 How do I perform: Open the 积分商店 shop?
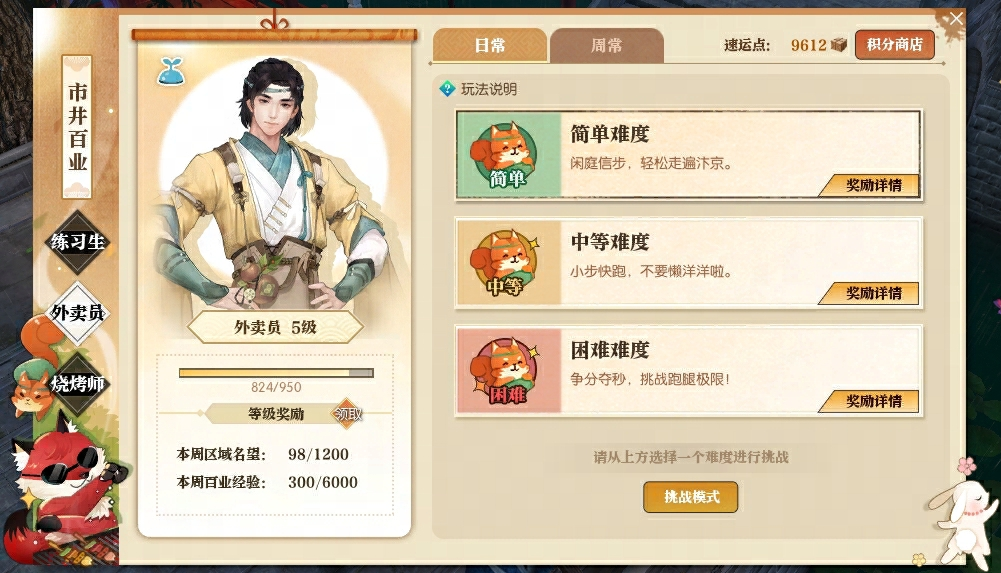tap(894, 44)
